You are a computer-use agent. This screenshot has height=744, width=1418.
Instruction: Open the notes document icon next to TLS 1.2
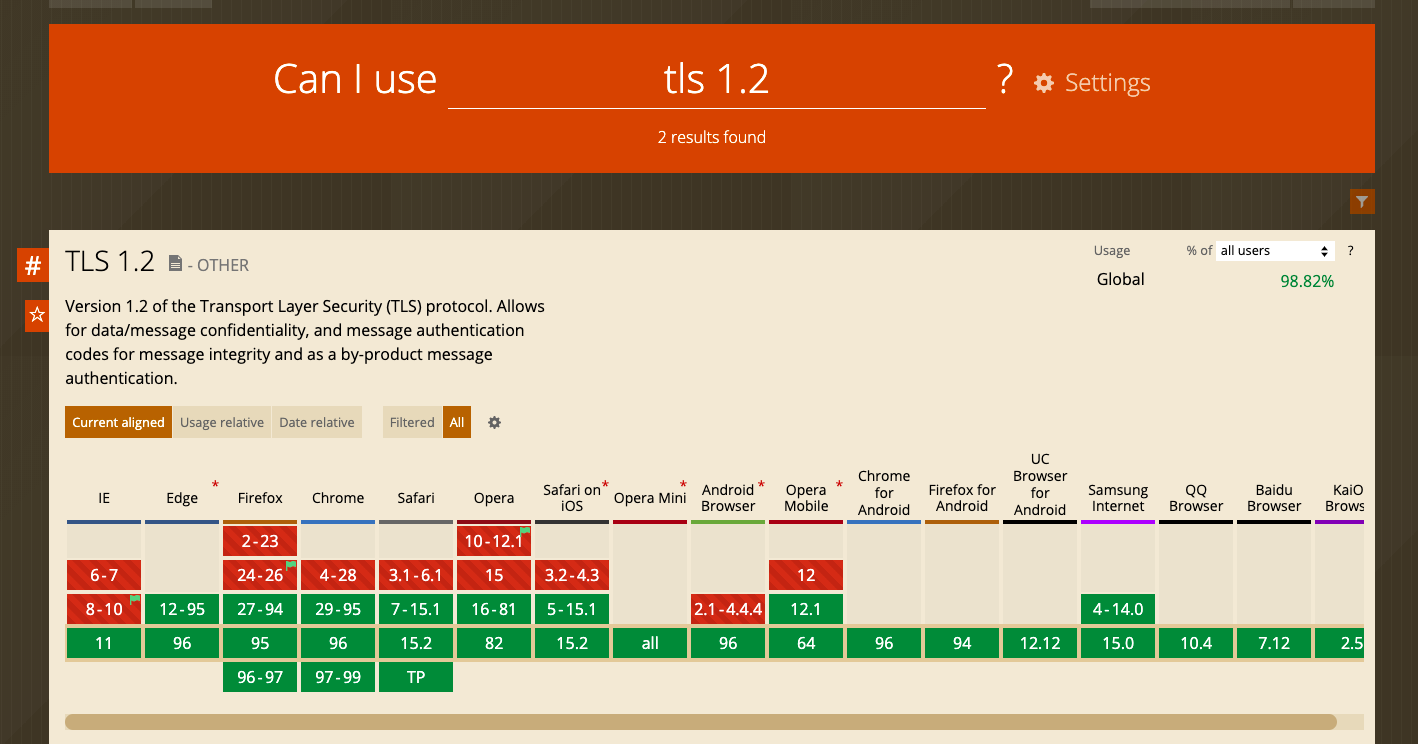(x=175, y=261)
